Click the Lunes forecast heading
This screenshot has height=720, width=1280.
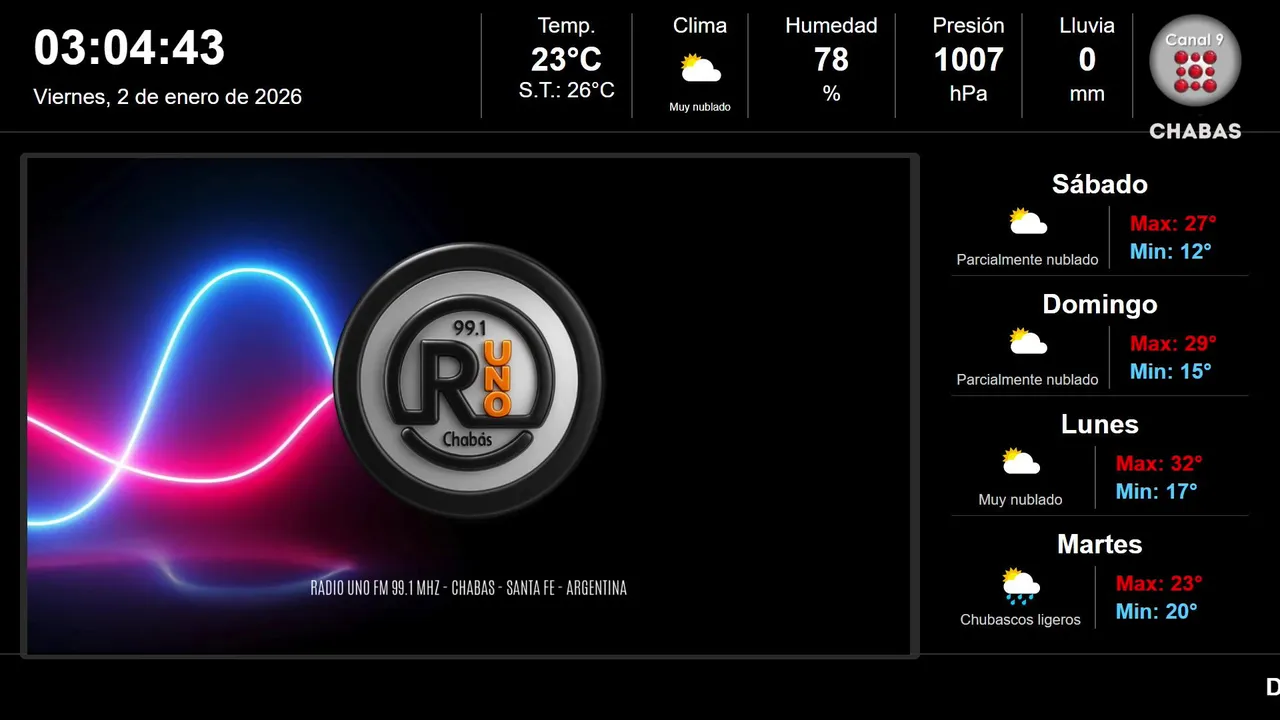pyautogui.click(x=1100, y=424)
